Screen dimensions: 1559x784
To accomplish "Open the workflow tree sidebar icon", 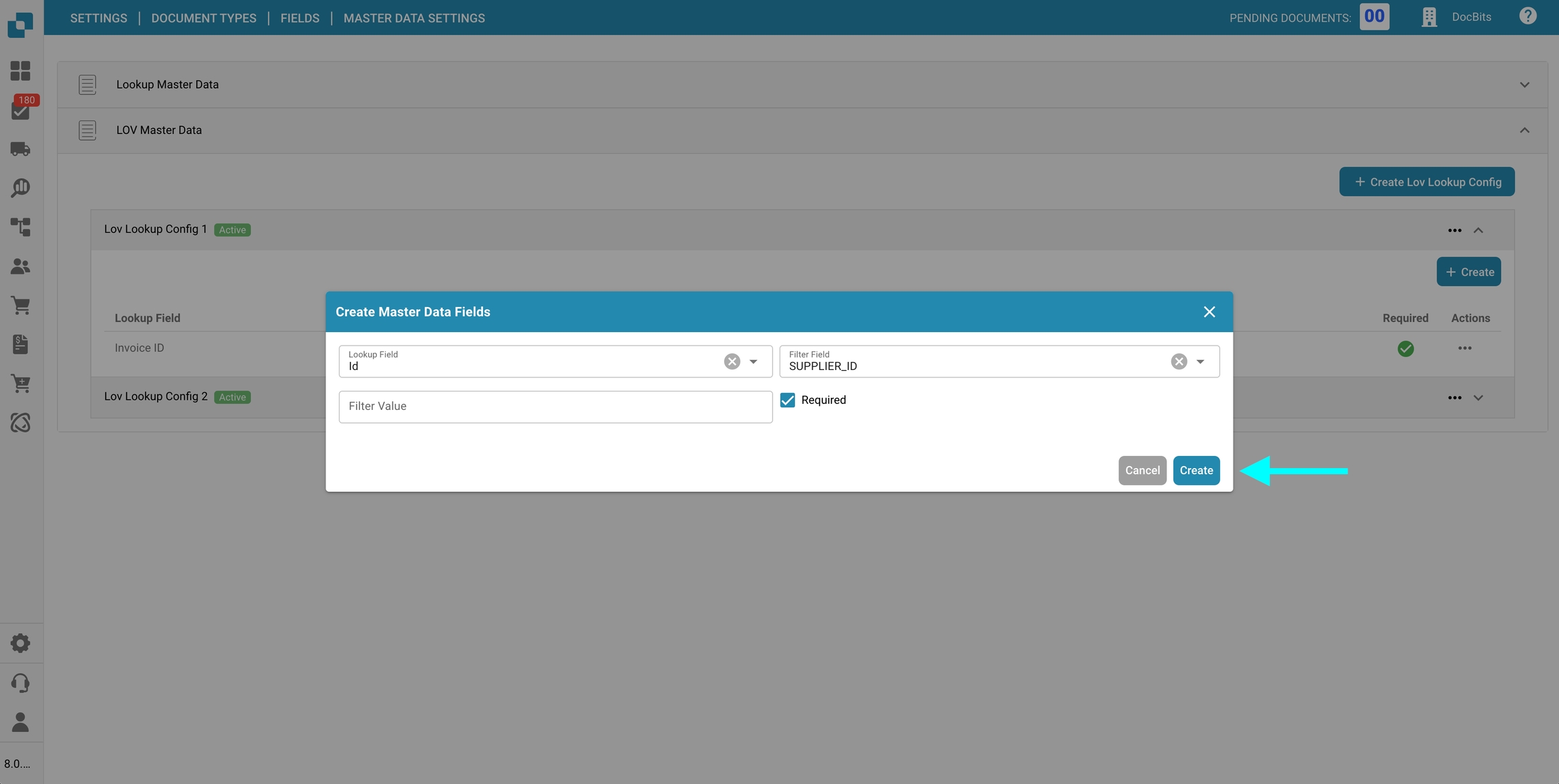I will pyautogui.click(x=20, y=227).
